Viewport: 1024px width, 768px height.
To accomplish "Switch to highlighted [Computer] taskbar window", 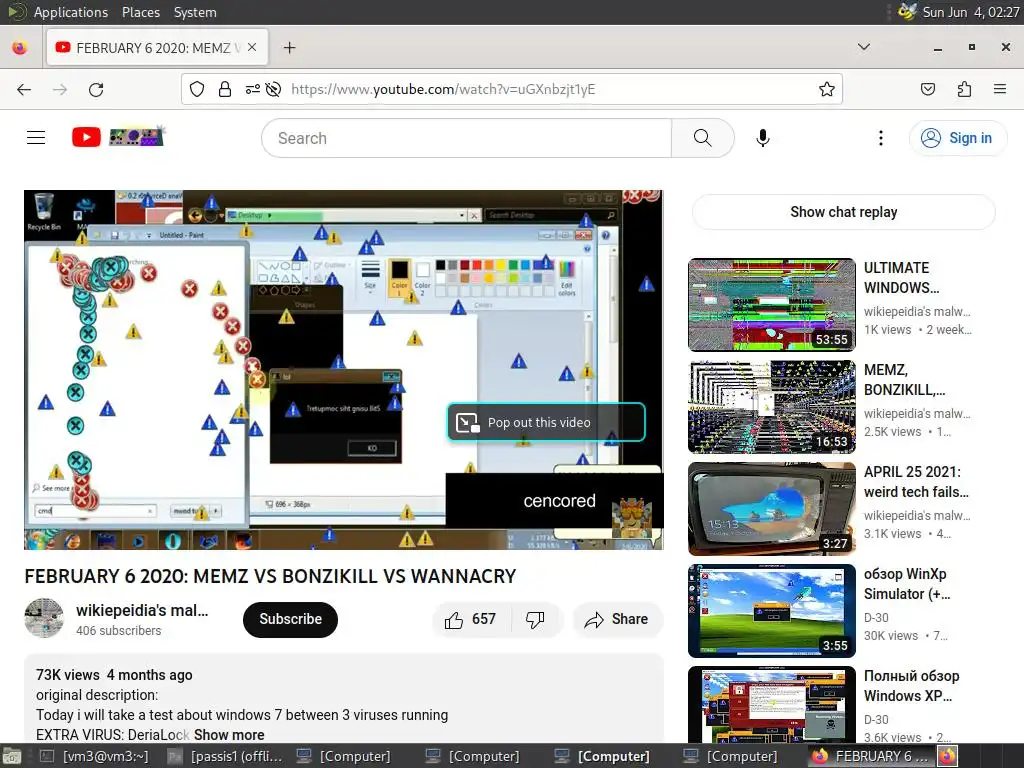I will pos(602,756).
